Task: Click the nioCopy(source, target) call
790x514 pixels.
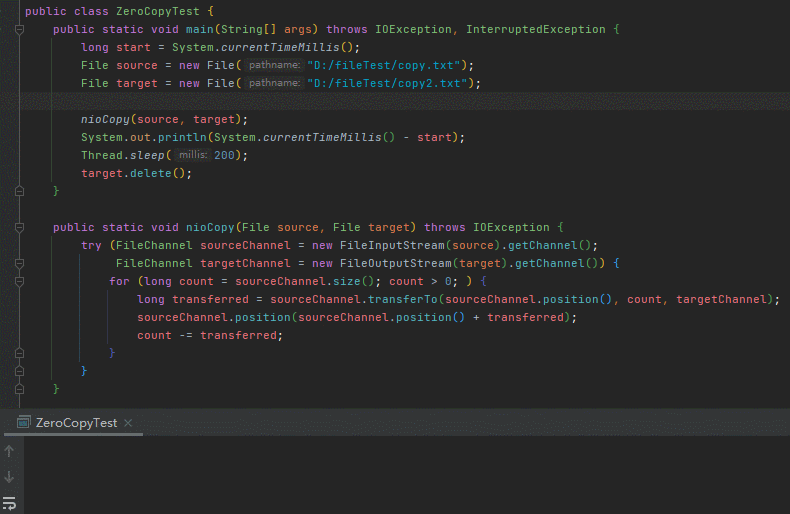Action: [x=164, y=119]
